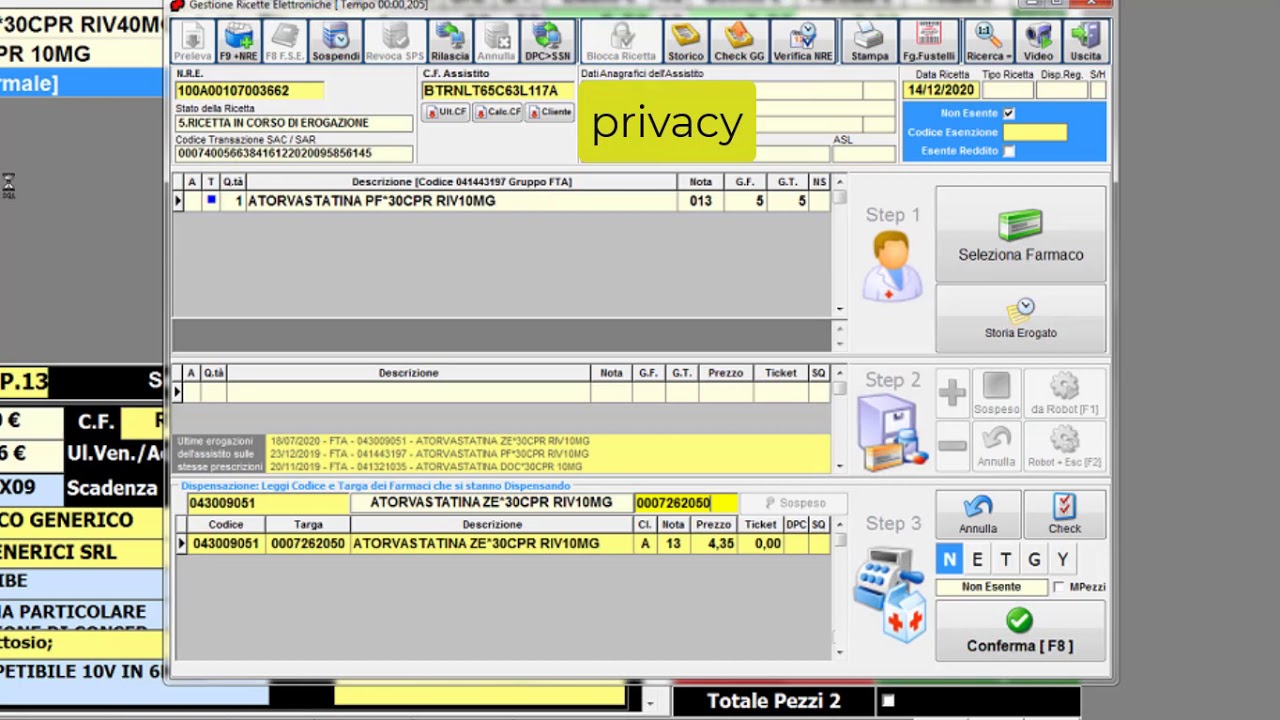
Task: Toggle the Esente Reddito checkbox
Action: (x=1009, y=151)
